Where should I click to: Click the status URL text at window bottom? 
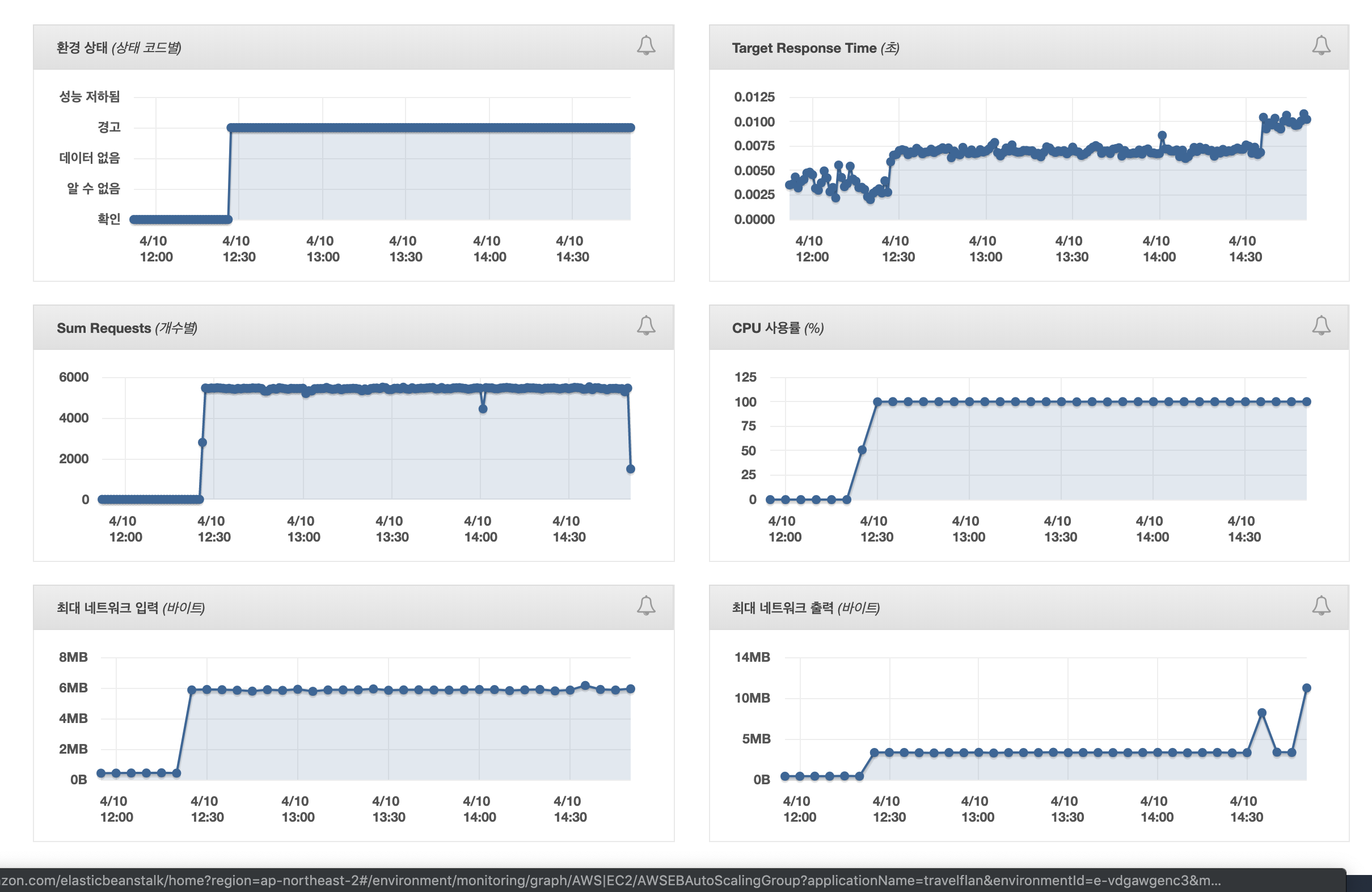(610, 881)
